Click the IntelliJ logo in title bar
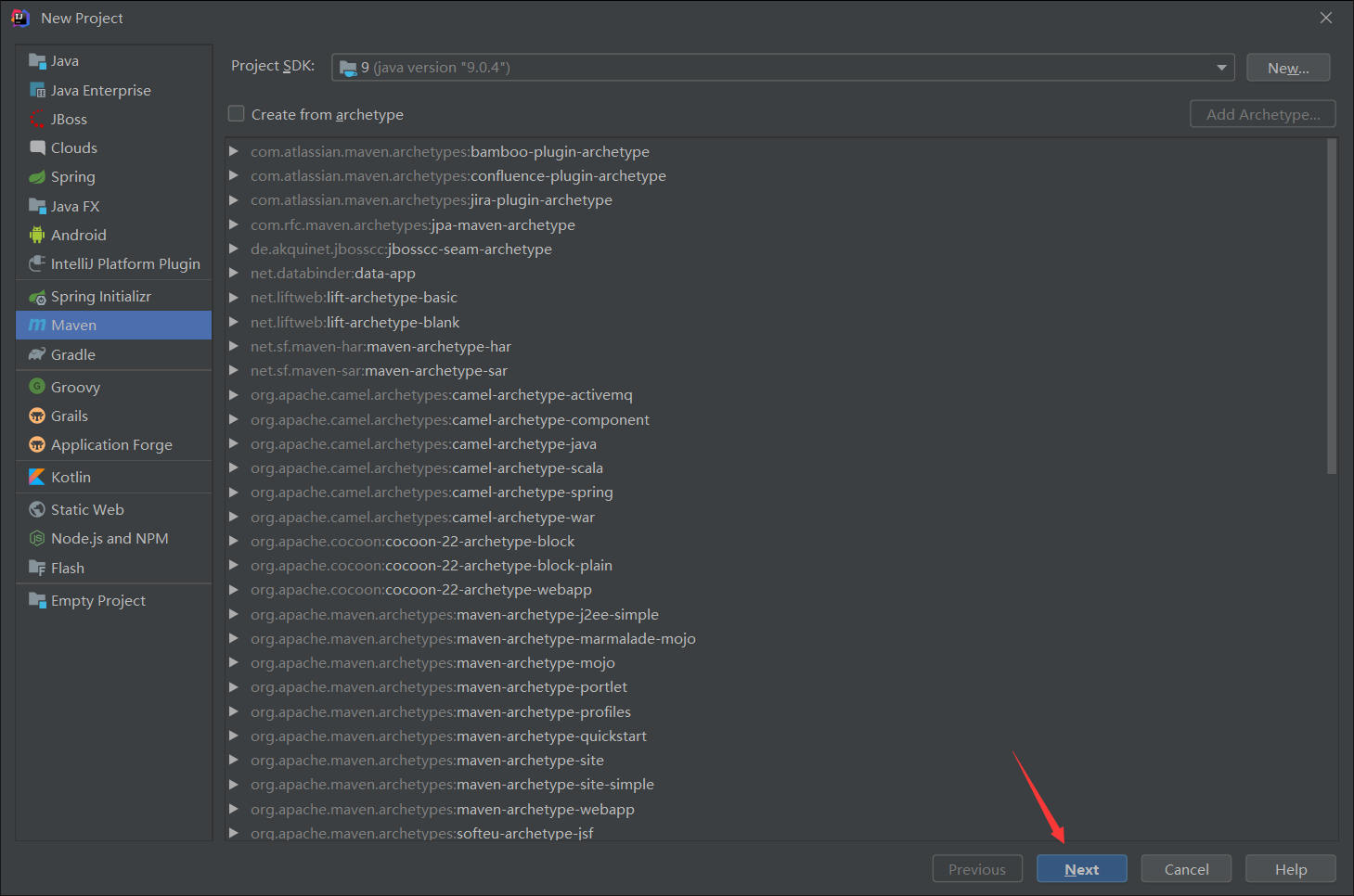The image size is (1354, 896). pos(20,18)
